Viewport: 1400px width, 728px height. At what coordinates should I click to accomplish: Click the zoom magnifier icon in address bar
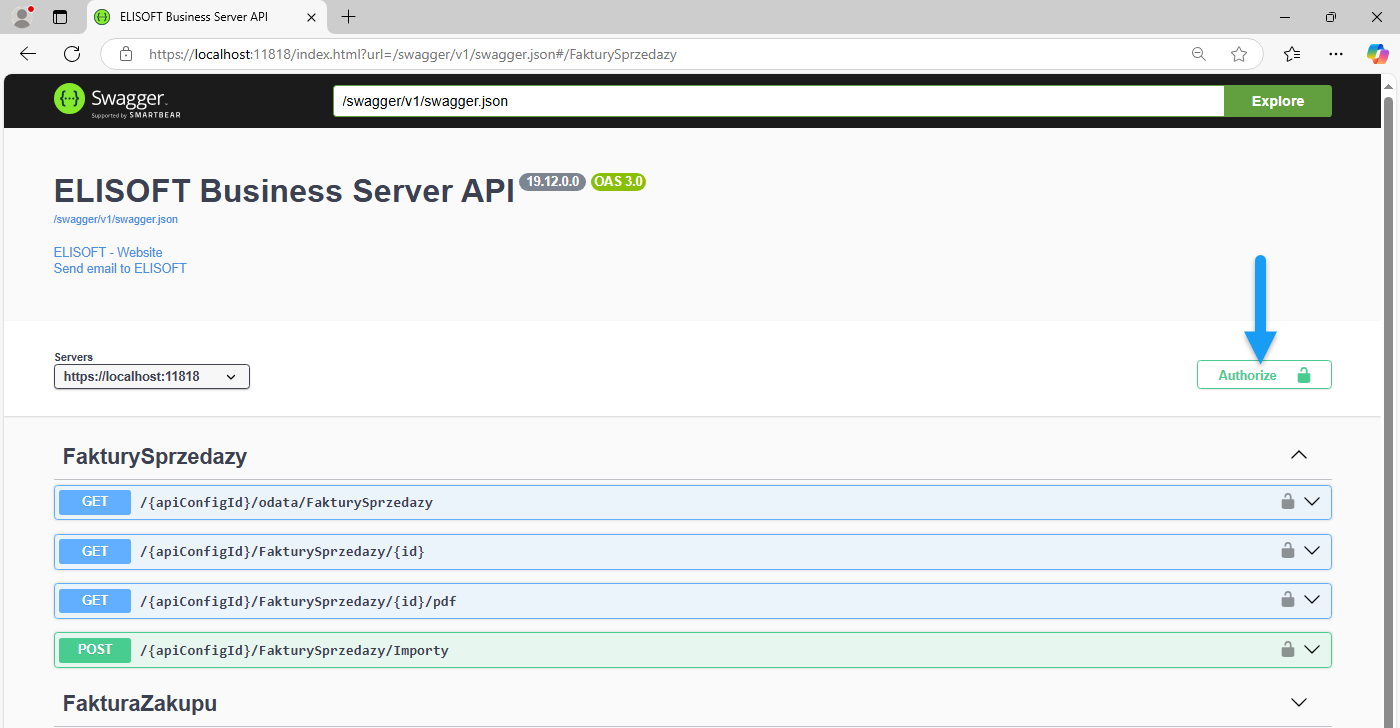[x=1198, y=54]
